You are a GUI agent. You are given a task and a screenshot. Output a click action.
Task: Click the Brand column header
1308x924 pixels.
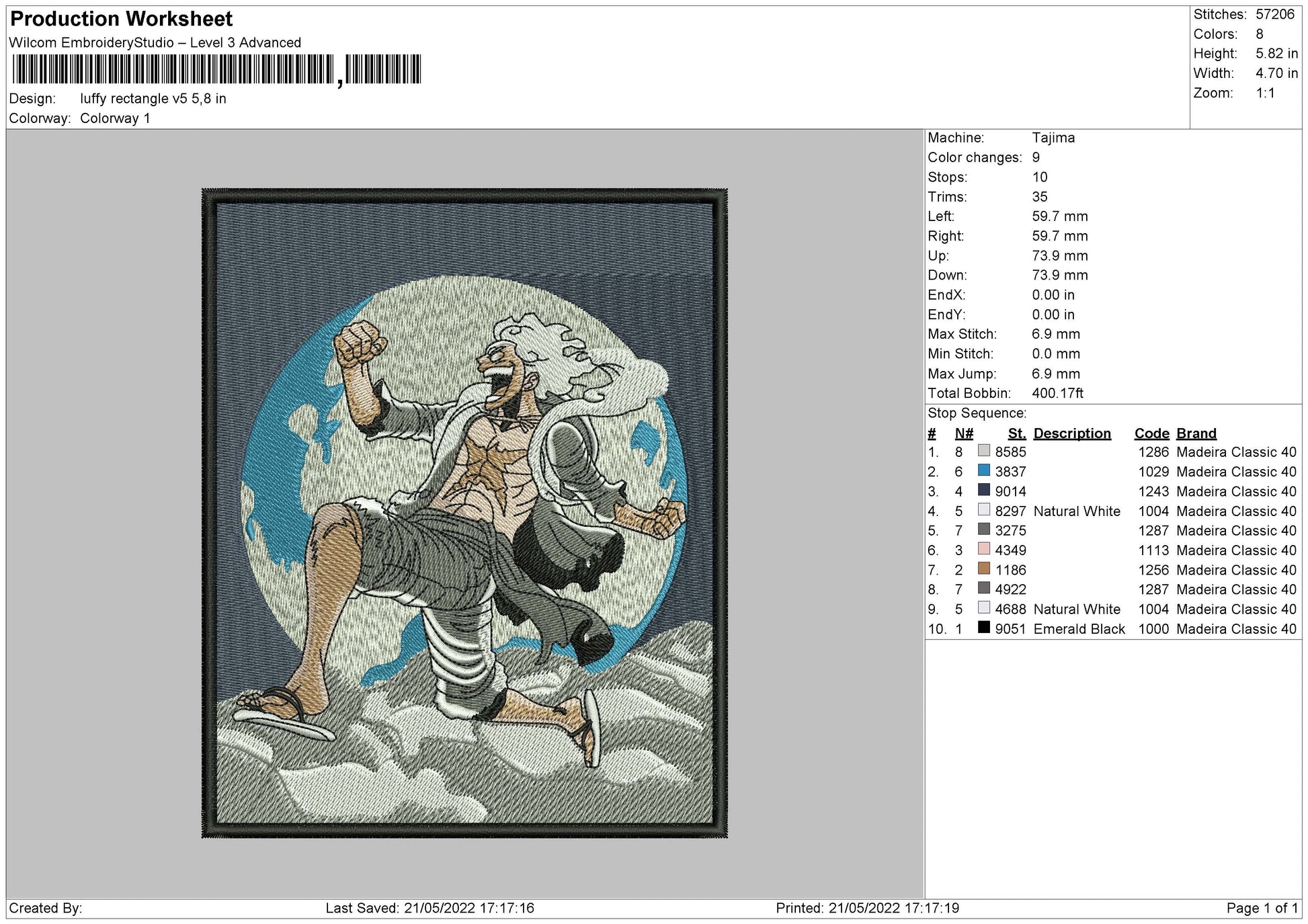coord(1196,433)
